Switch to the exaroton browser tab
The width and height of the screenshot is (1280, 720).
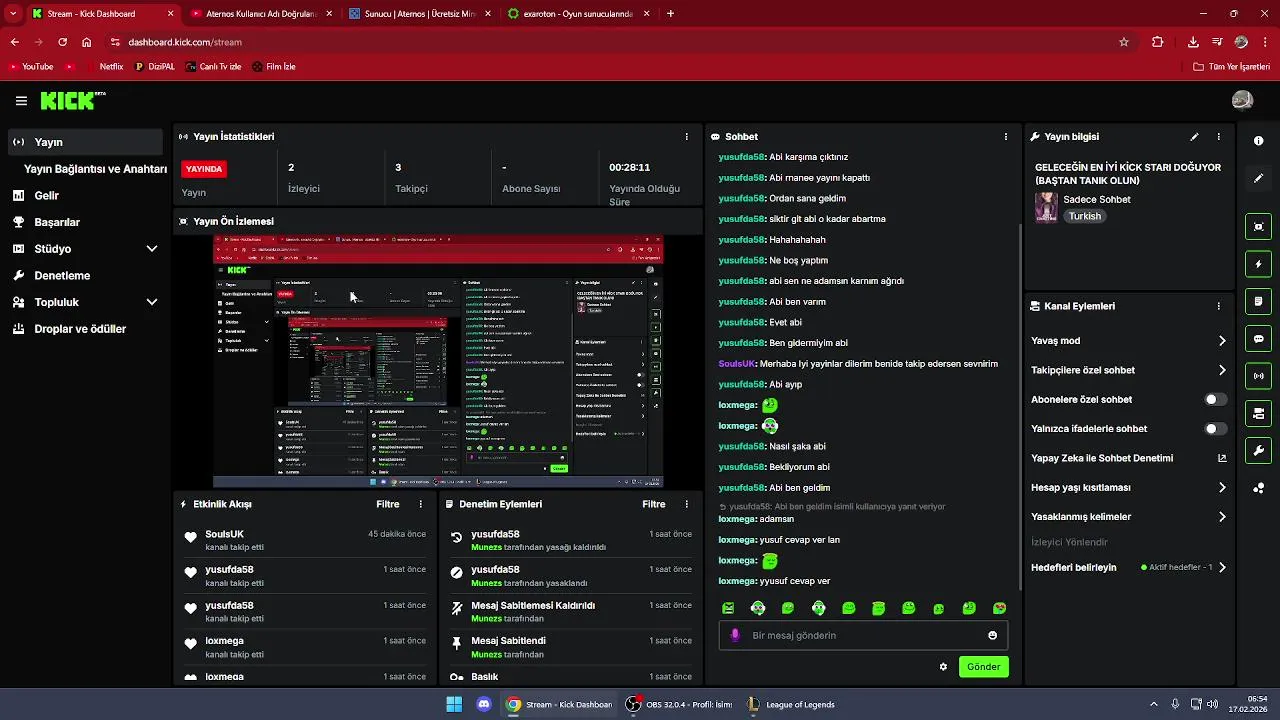point(578,14)
